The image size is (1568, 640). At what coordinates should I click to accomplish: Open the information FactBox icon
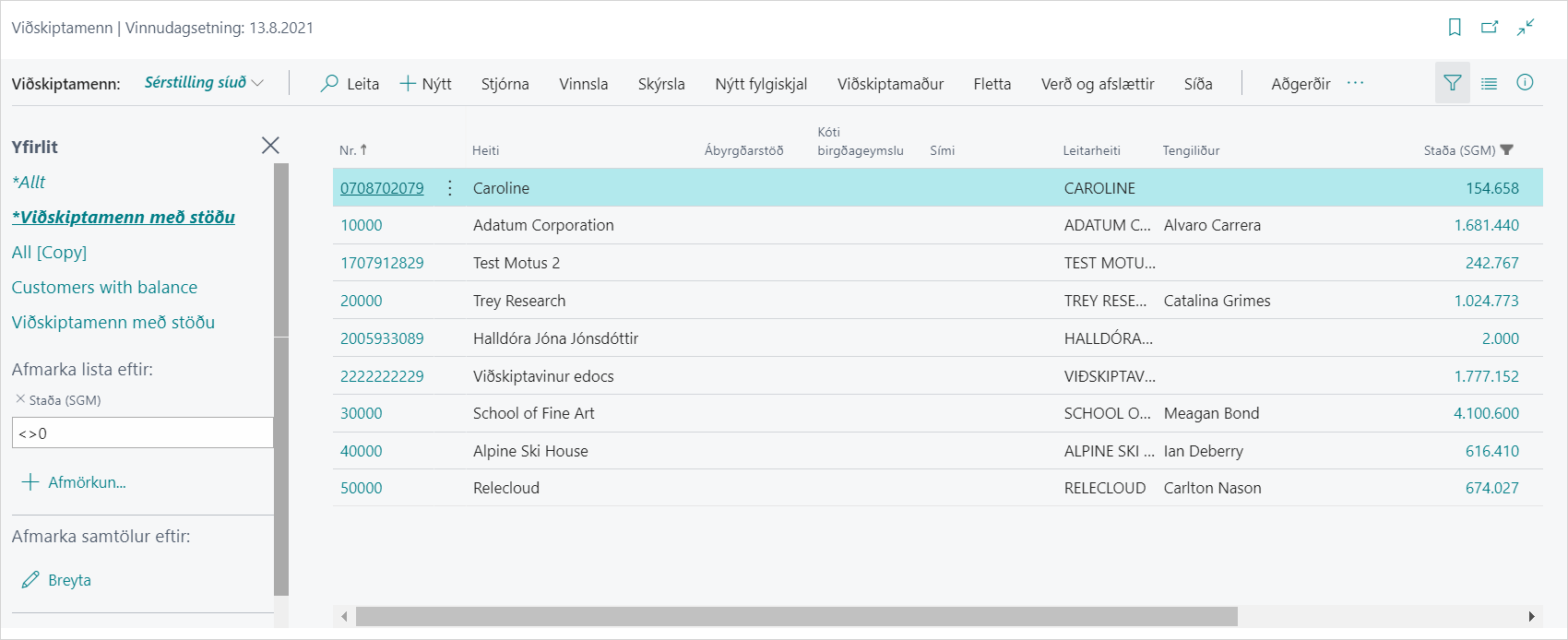(x=1525, y=83)
